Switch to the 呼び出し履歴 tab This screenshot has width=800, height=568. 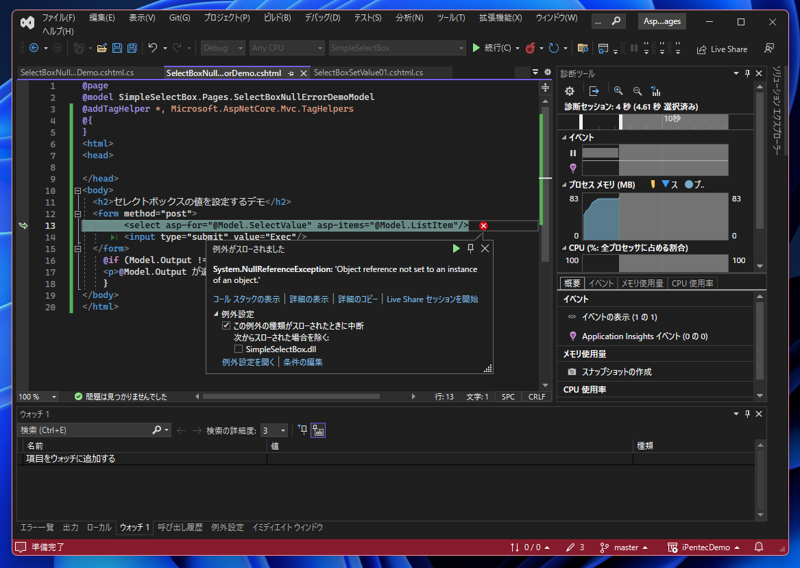[x=180, y=527]
